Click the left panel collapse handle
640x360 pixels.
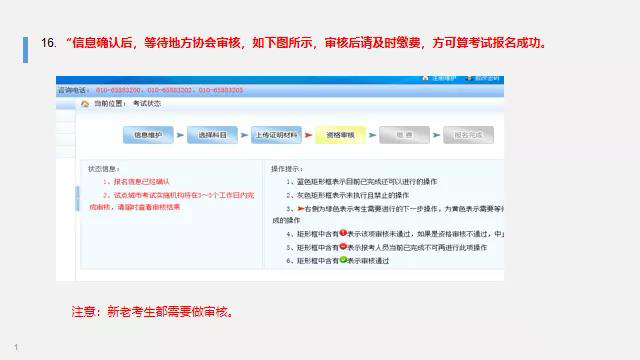pos(78,198)
